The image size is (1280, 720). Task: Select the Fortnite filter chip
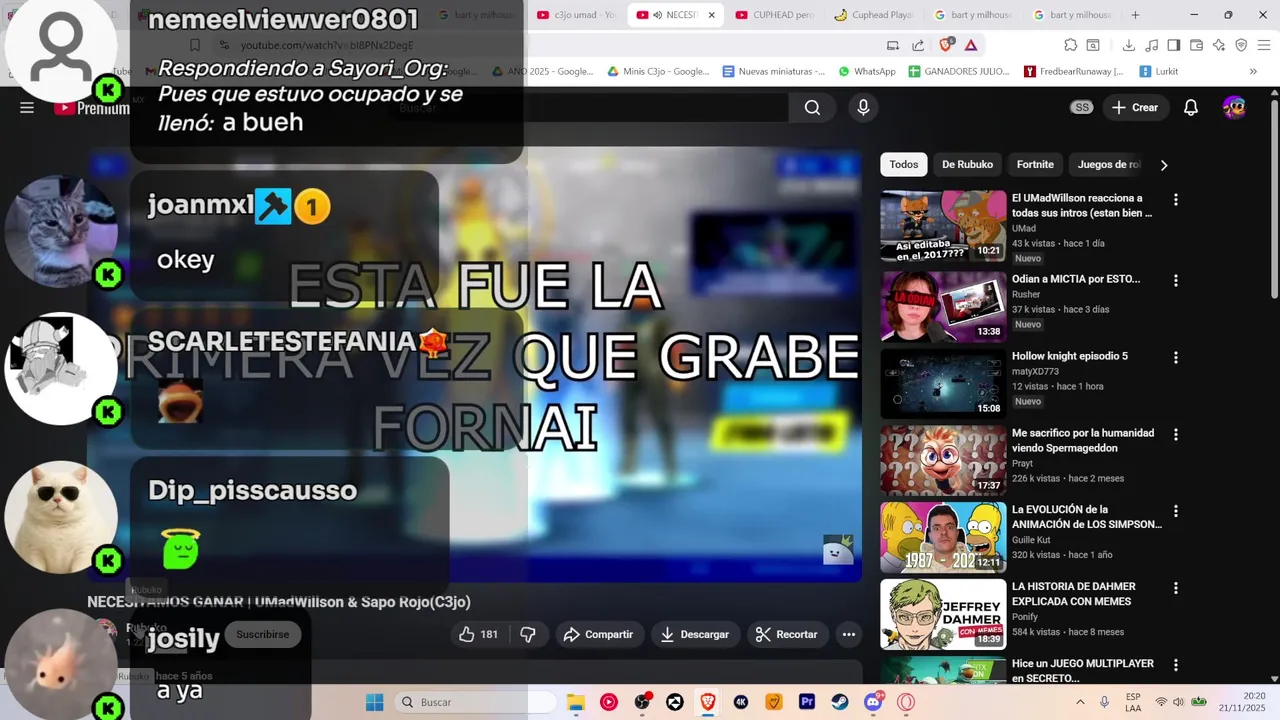1035,165
